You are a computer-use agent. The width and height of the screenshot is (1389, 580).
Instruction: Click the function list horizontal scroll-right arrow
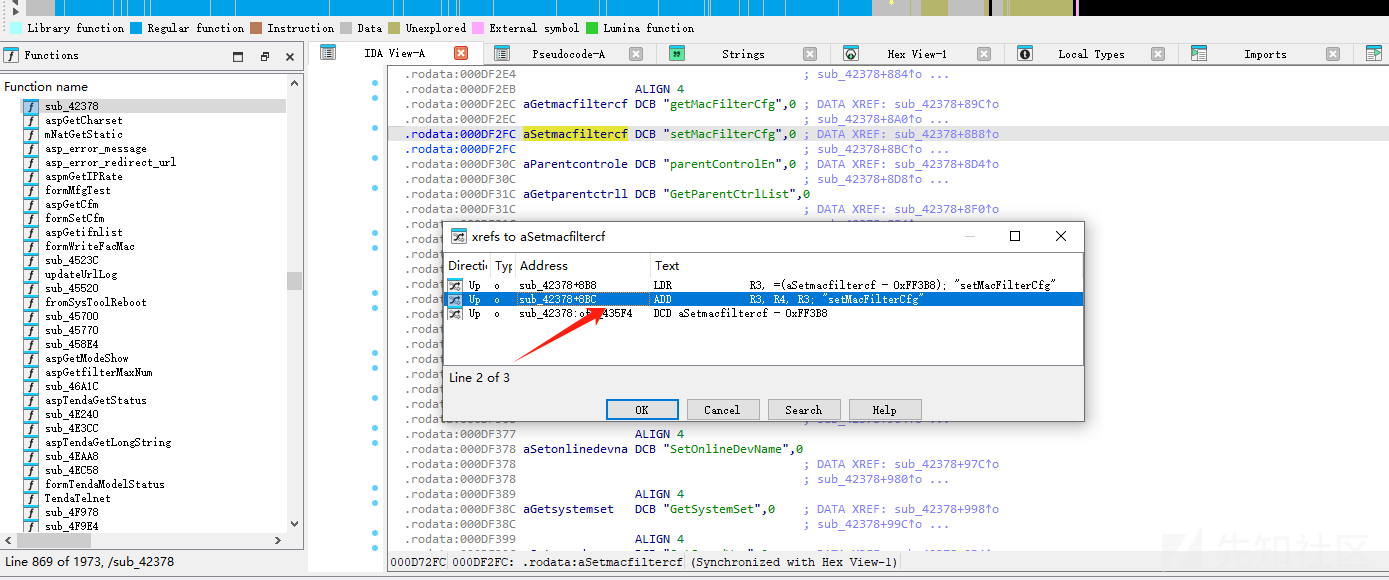(x=280, y=540)
